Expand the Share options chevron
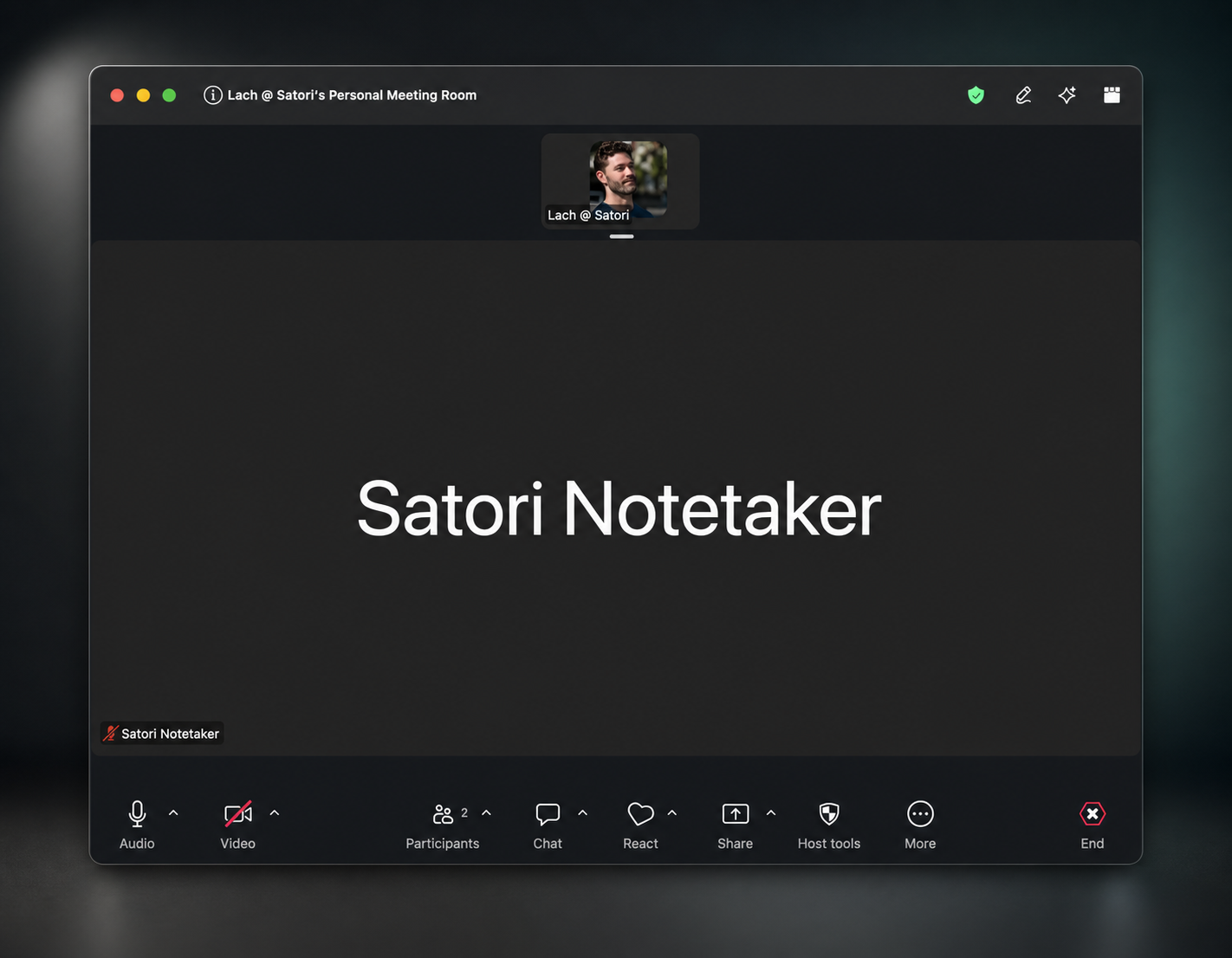 click(771, 812)
